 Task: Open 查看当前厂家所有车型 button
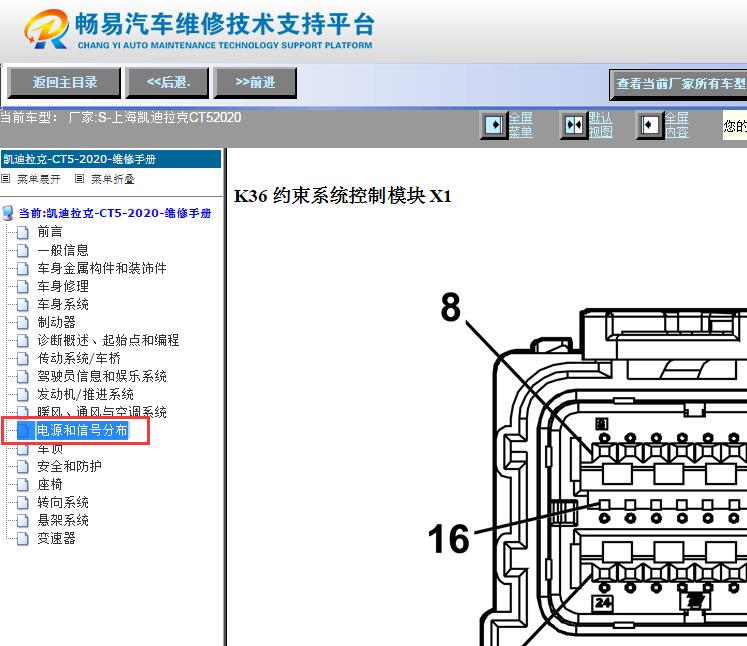[678, 84]
